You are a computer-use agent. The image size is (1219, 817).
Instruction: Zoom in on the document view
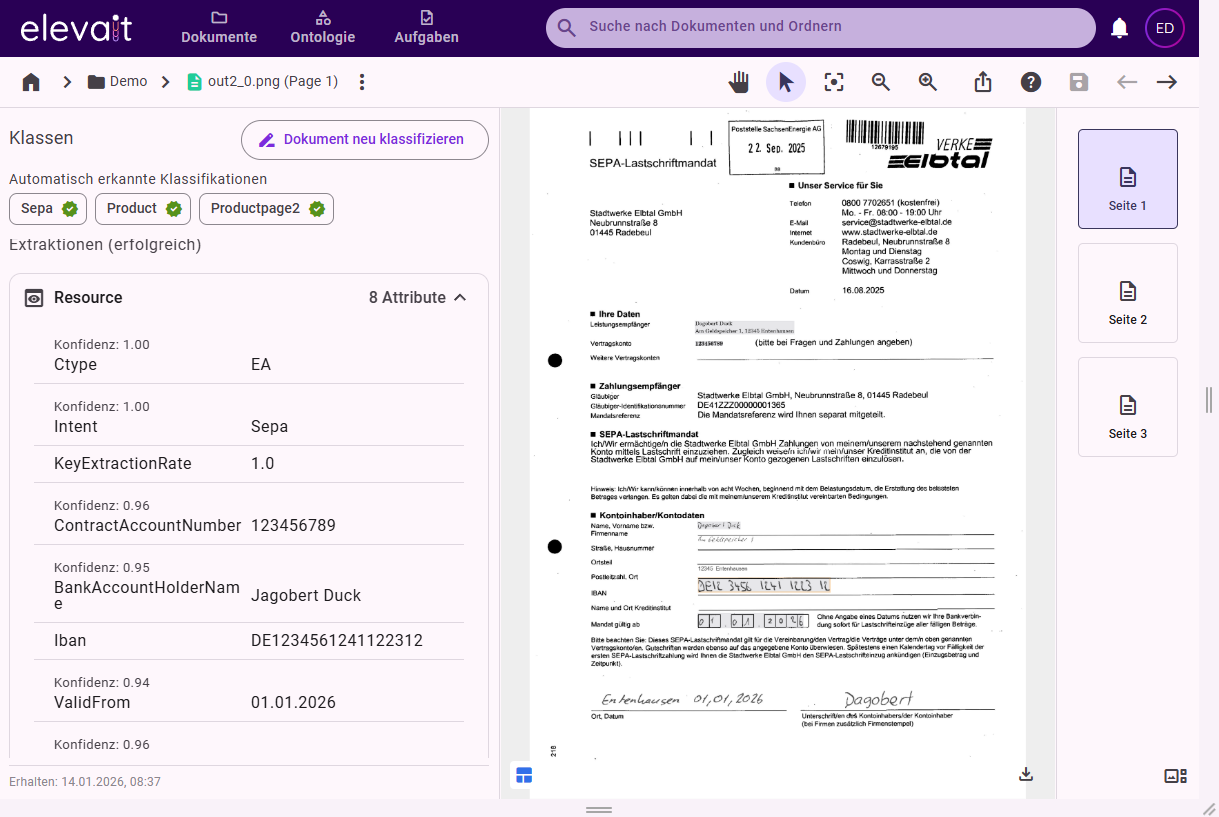927,82
